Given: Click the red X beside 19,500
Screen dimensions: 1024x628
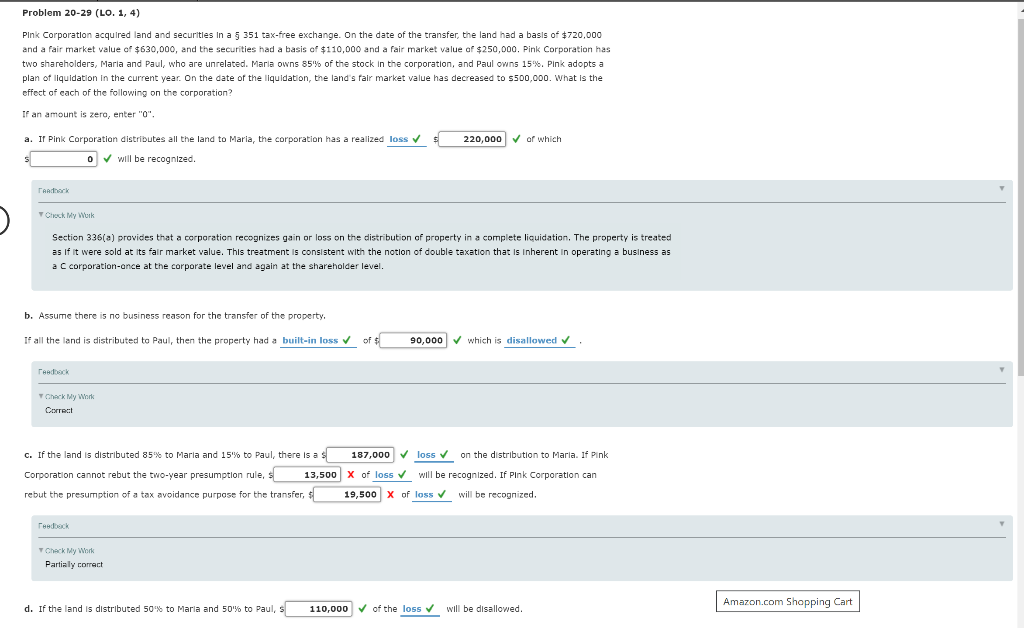Looking at the screenshot, I should [391, 494].
